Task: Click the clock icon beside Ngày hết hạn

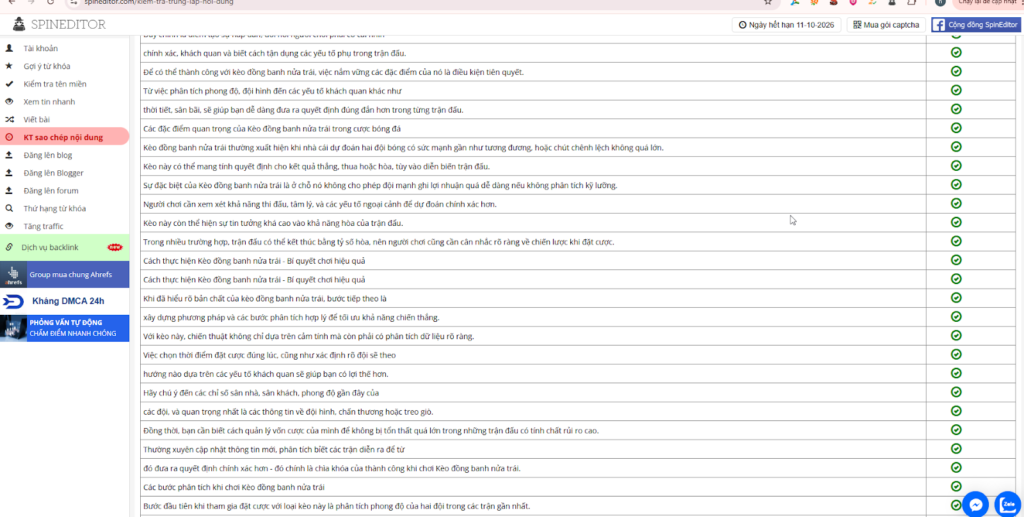Action: [x=742, y=25]
